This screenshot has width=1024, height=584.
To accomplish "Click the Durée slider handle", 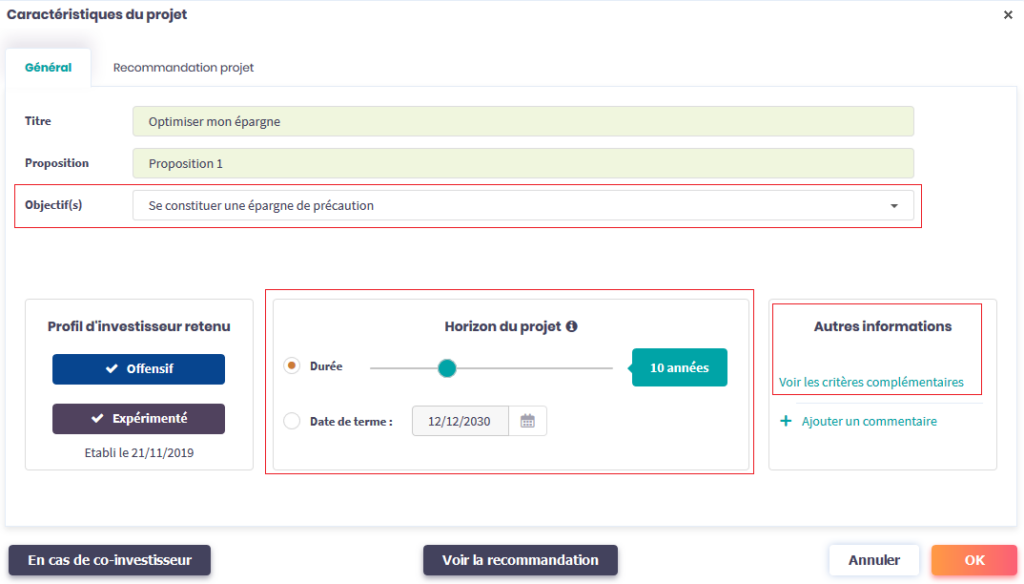I will (x=447, y=368).
